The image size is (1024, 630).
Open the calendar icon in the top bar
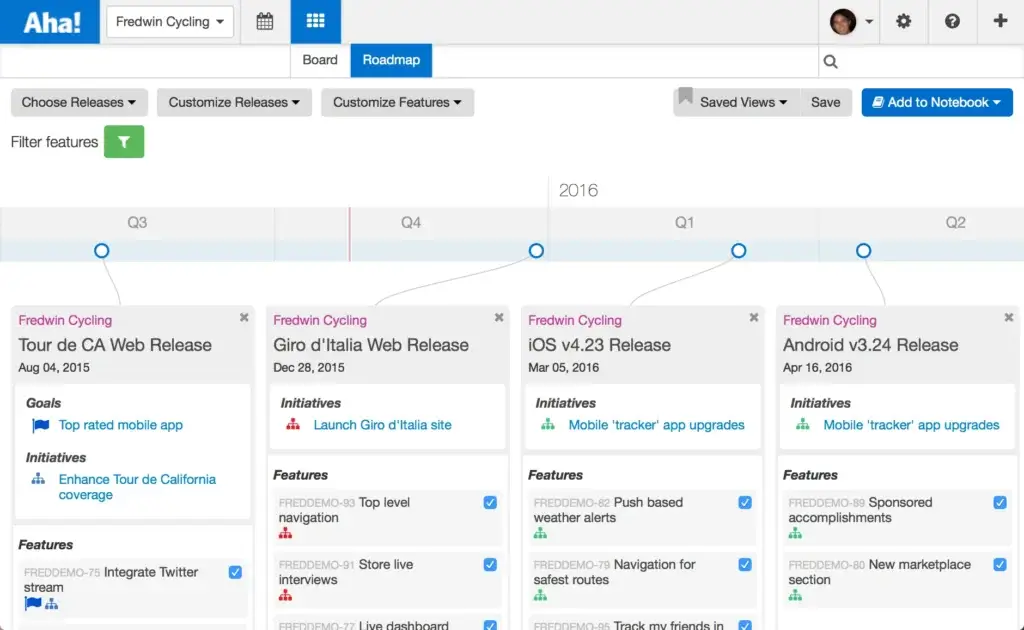click(x=264, y=20)
